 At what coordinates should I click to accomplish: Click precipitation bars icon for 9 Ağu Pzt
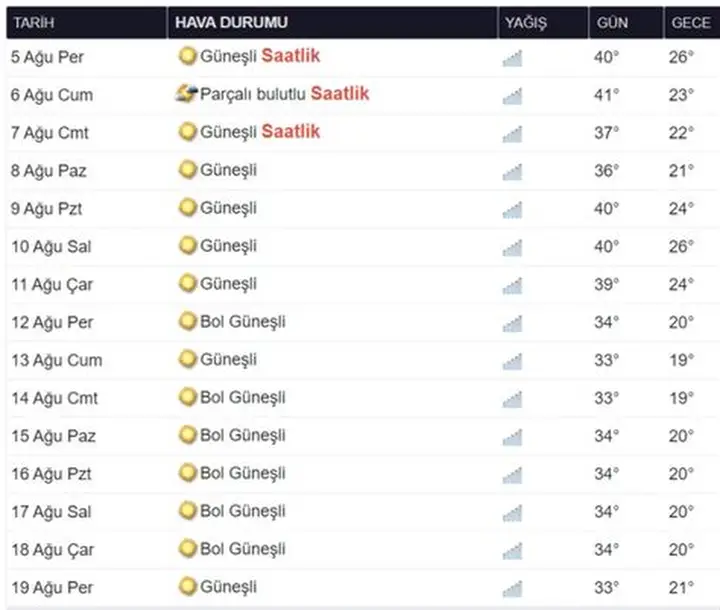[512, 209]
